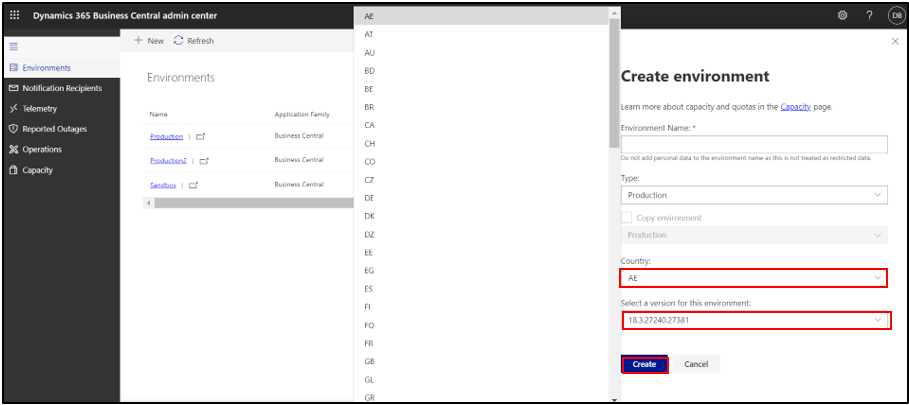Click the New toolbar button

149,41
